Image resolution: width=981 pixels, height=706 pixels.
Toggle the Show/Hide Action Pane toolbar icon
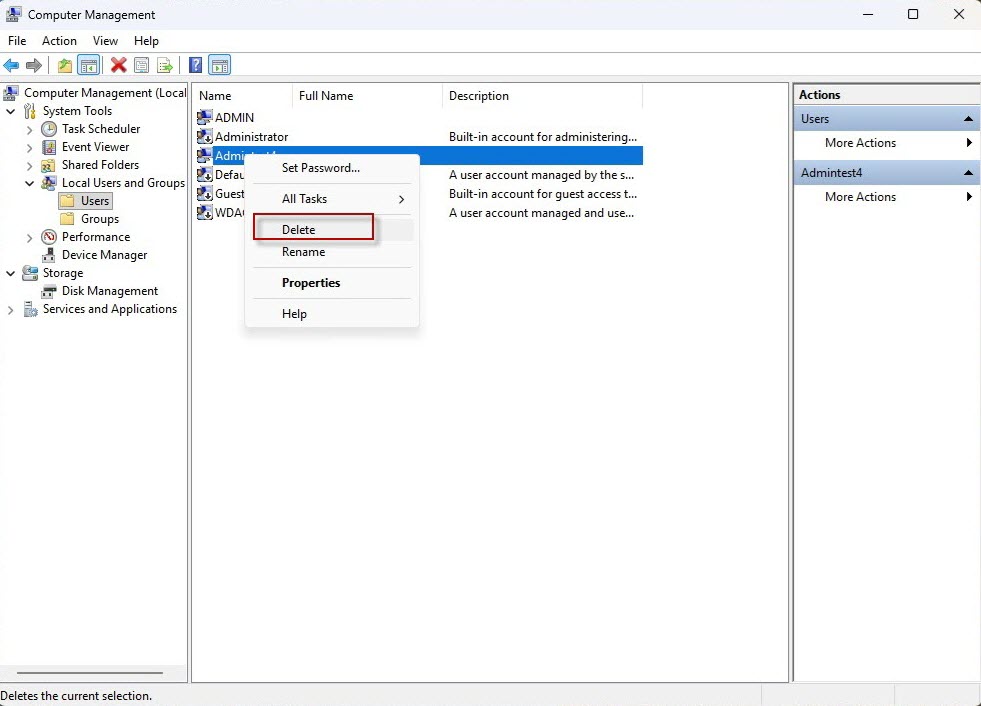220,65
